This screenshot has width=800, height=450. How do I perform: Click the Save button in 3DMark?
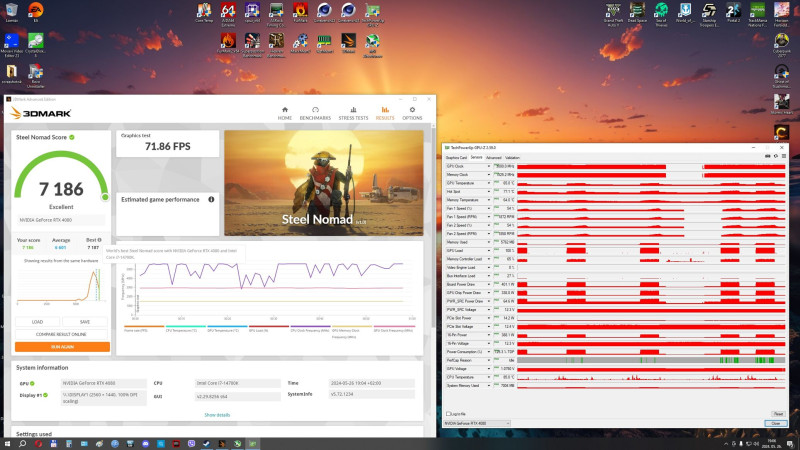85,322
